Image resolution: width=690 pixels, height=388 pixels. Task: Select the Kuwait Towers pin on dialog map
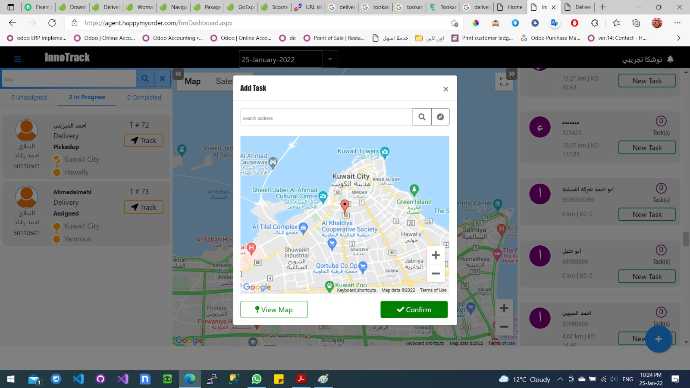click(385, 152)
